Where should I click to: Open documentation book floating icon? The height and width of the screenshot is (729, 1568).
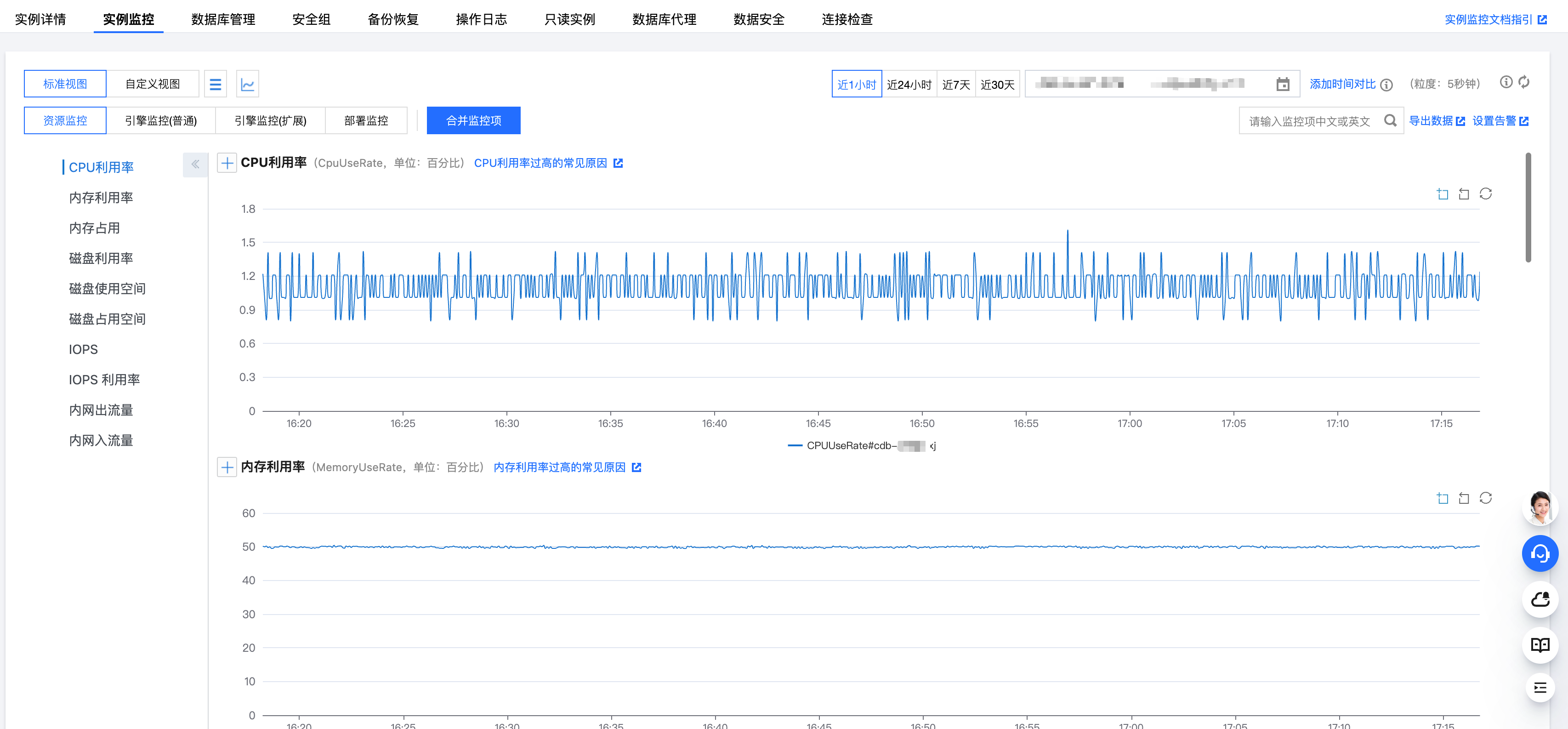(x=1540, y=645)
